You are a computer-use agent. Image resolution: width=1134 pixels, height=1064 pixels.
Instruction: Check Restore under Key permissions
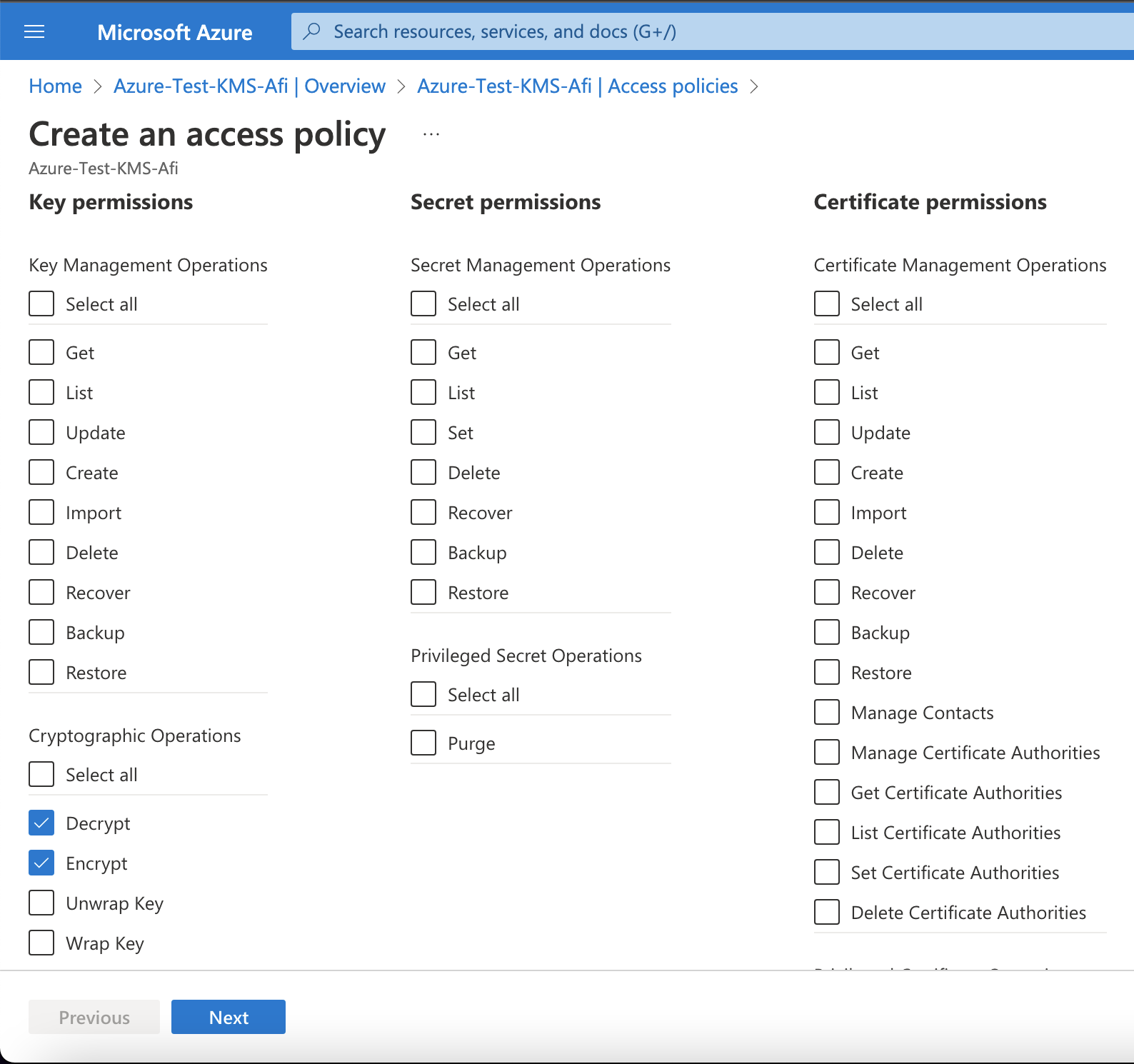click(41, 672)
